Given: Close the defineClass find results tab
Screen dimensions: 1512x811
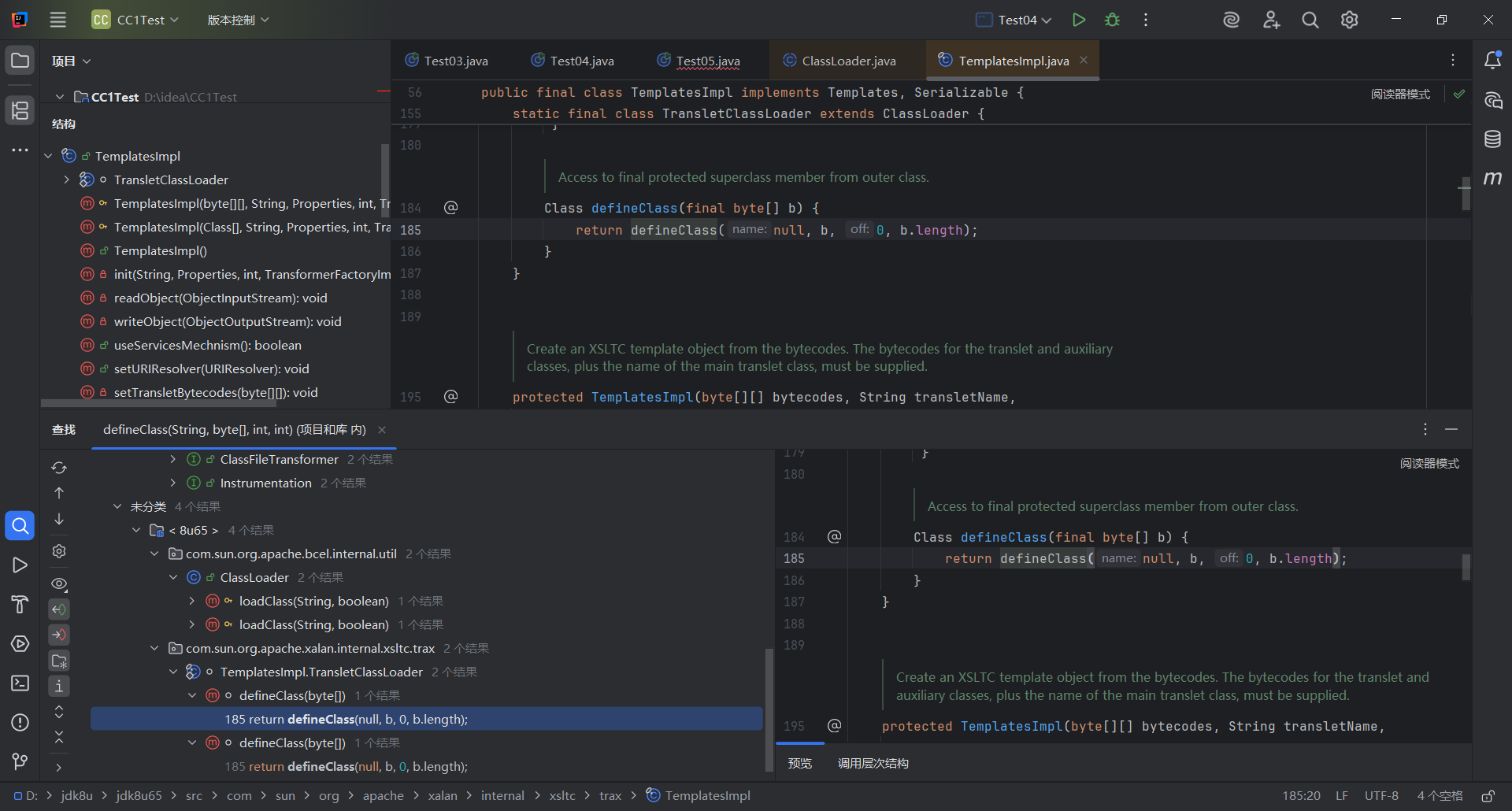Looking at the screenshot, I should click(x=382, y=430).
